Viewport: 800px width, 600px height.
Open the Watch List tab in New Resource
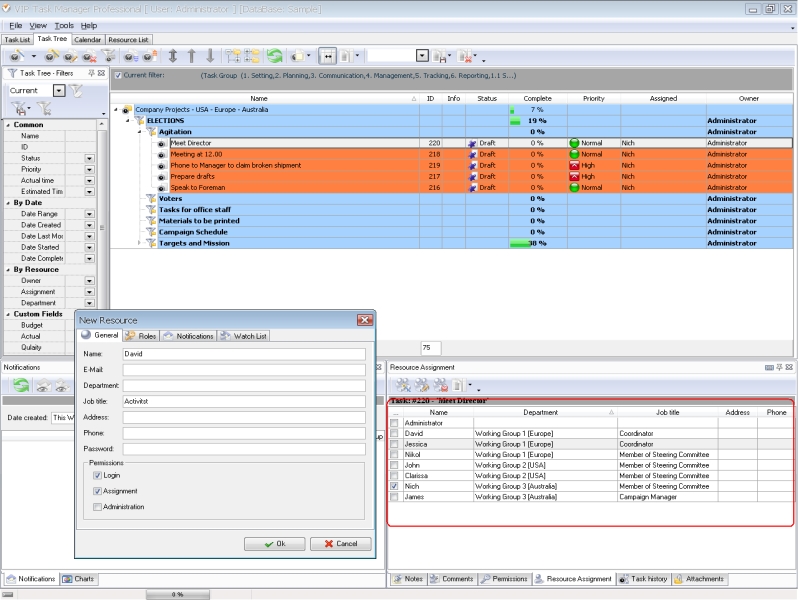(244, 336)
